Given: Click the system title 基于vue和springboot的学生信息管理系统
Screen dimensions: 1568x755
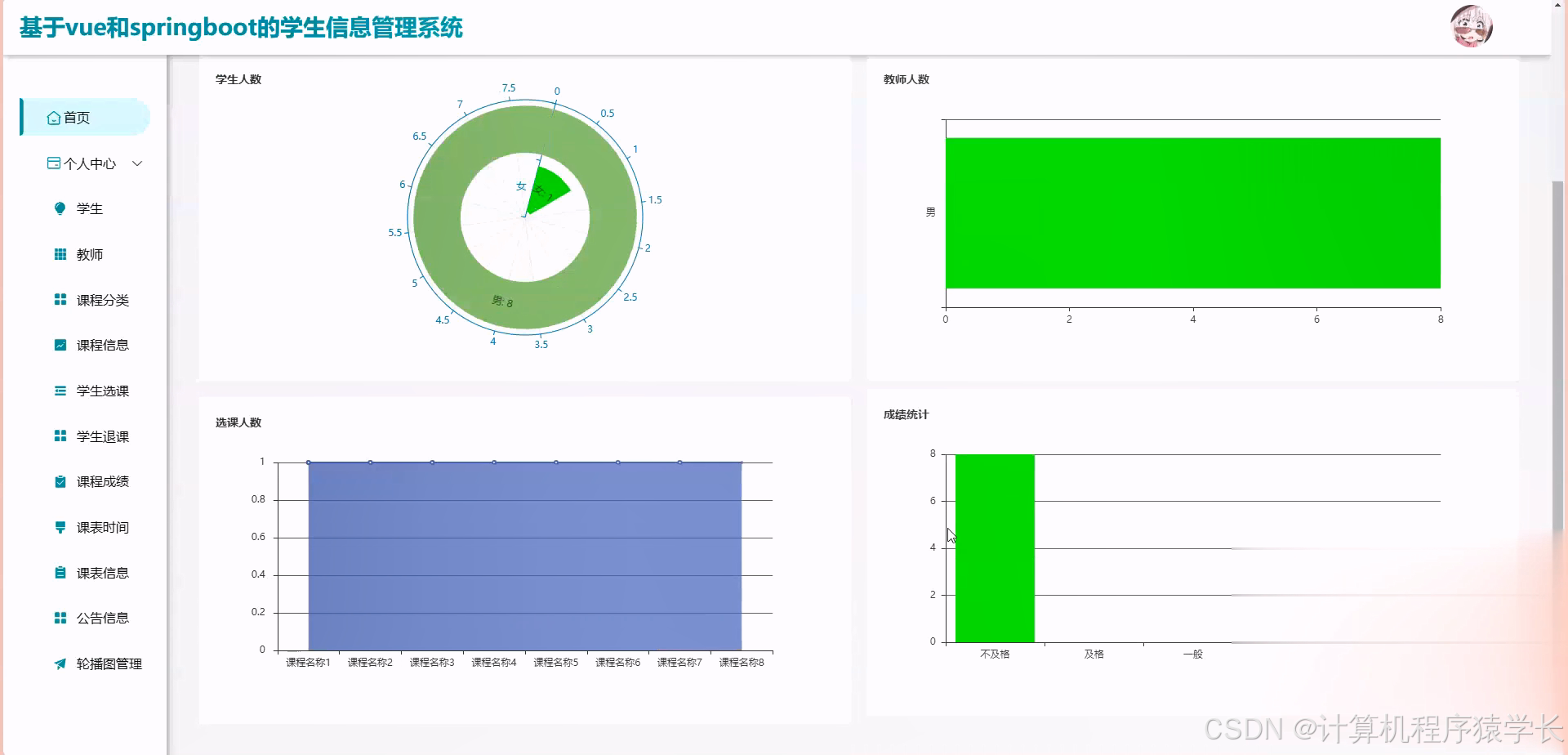Looking at the screenshot, I should pos(241,28).
